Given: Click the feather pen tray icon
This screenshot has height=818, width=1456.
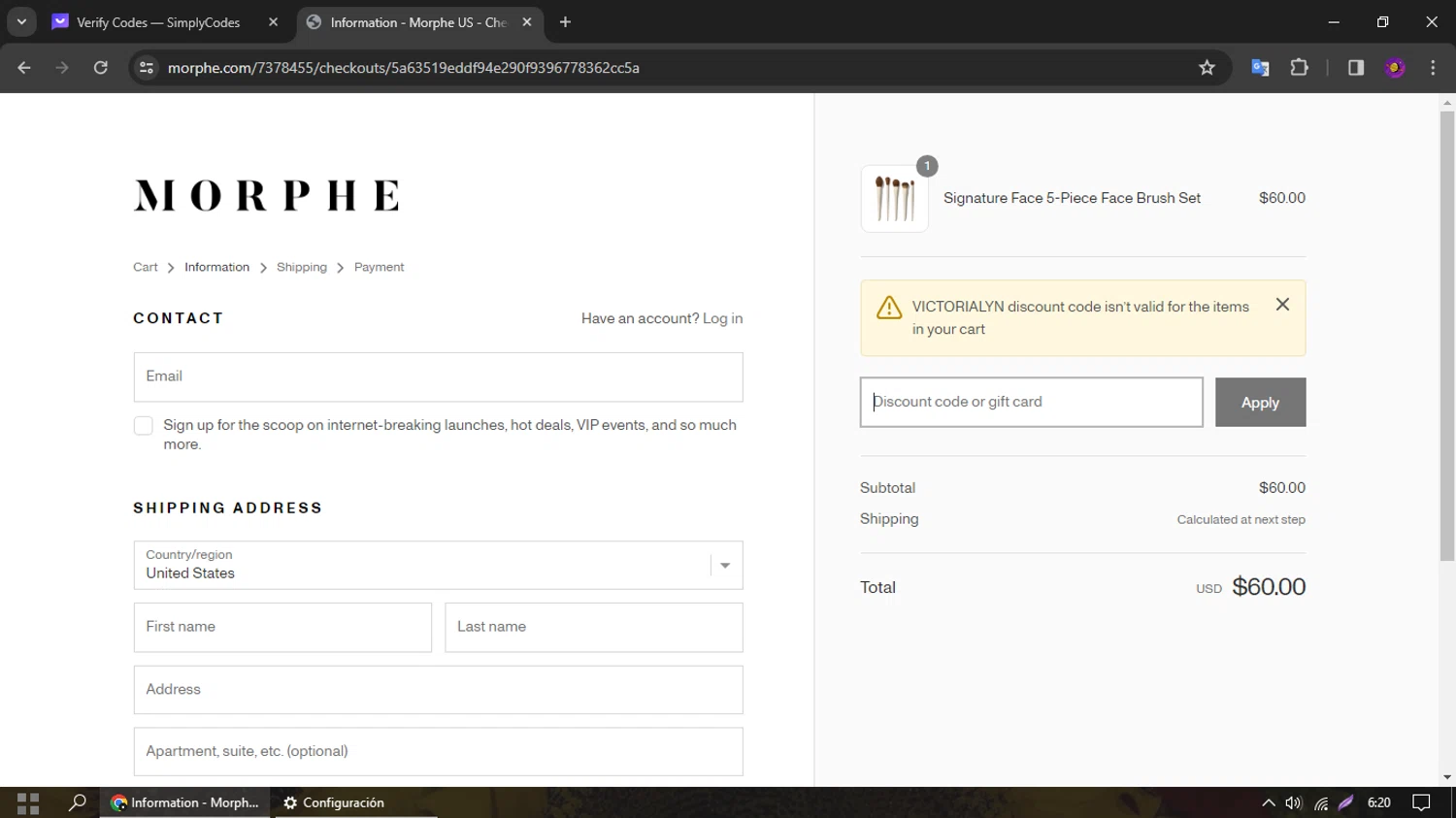Looking at the screenshot, I should (1346, 802).
